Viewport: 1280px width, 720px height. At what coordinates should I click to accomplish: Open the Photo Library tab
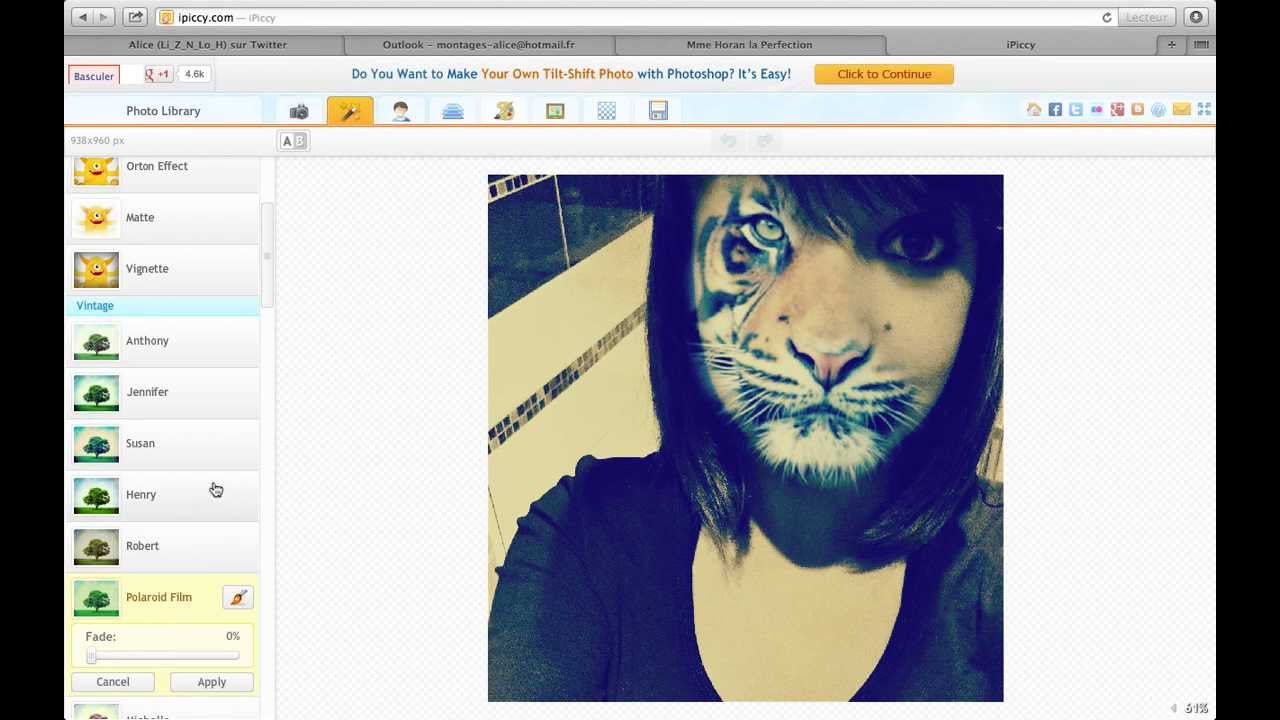pyautogui.click(x=163, y=111)
